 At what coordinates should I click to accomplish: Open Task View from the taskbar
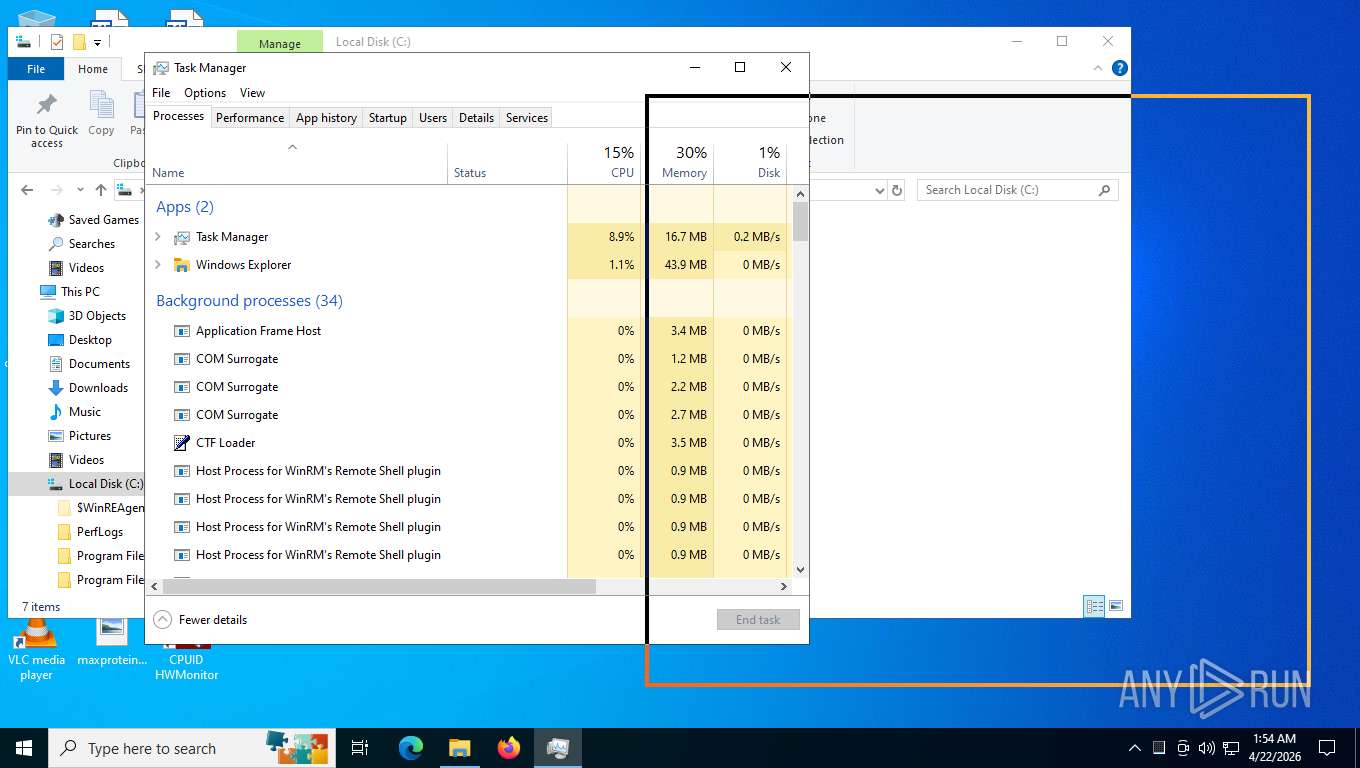[x=360, y=748]
